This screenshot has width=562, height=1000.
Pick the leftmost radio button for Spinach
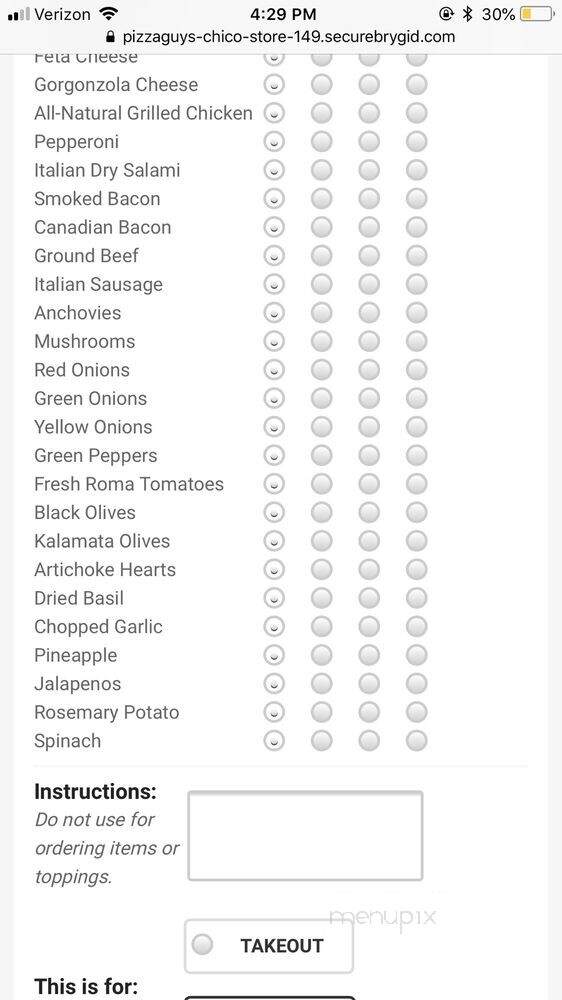pos(274,741)
